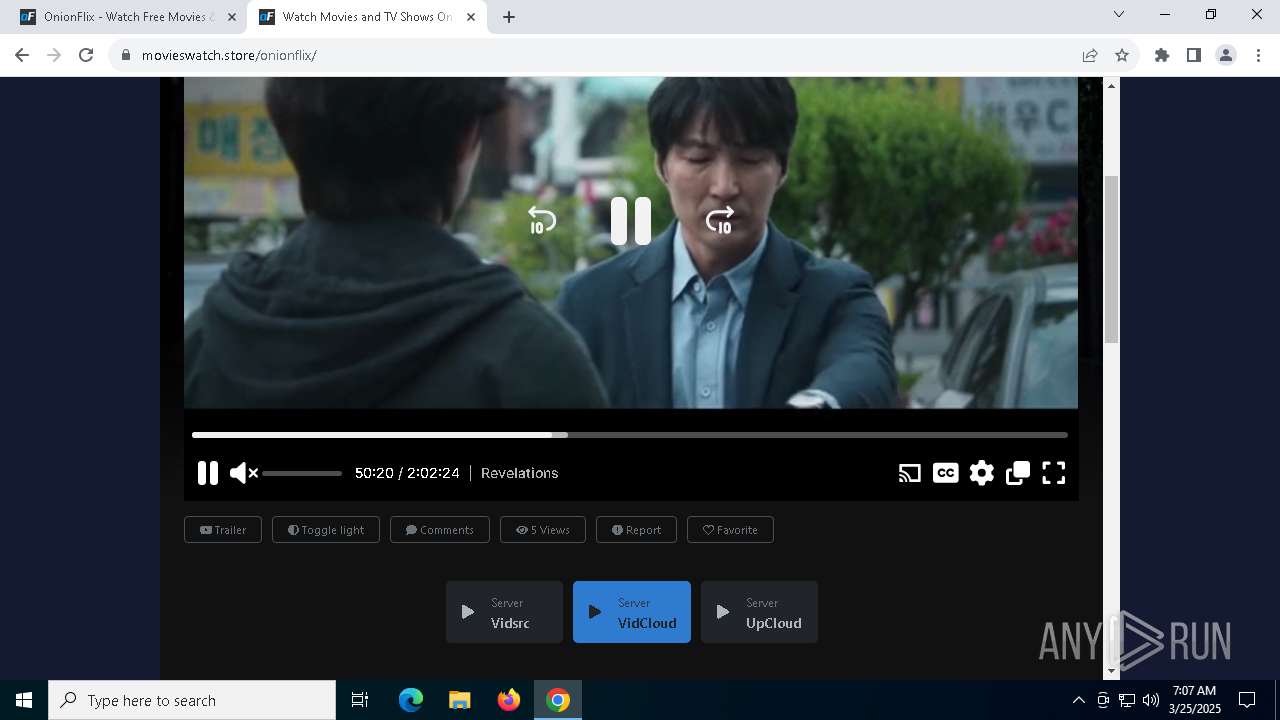
Task: Open the Comments section button
Action: coord(440,530)
